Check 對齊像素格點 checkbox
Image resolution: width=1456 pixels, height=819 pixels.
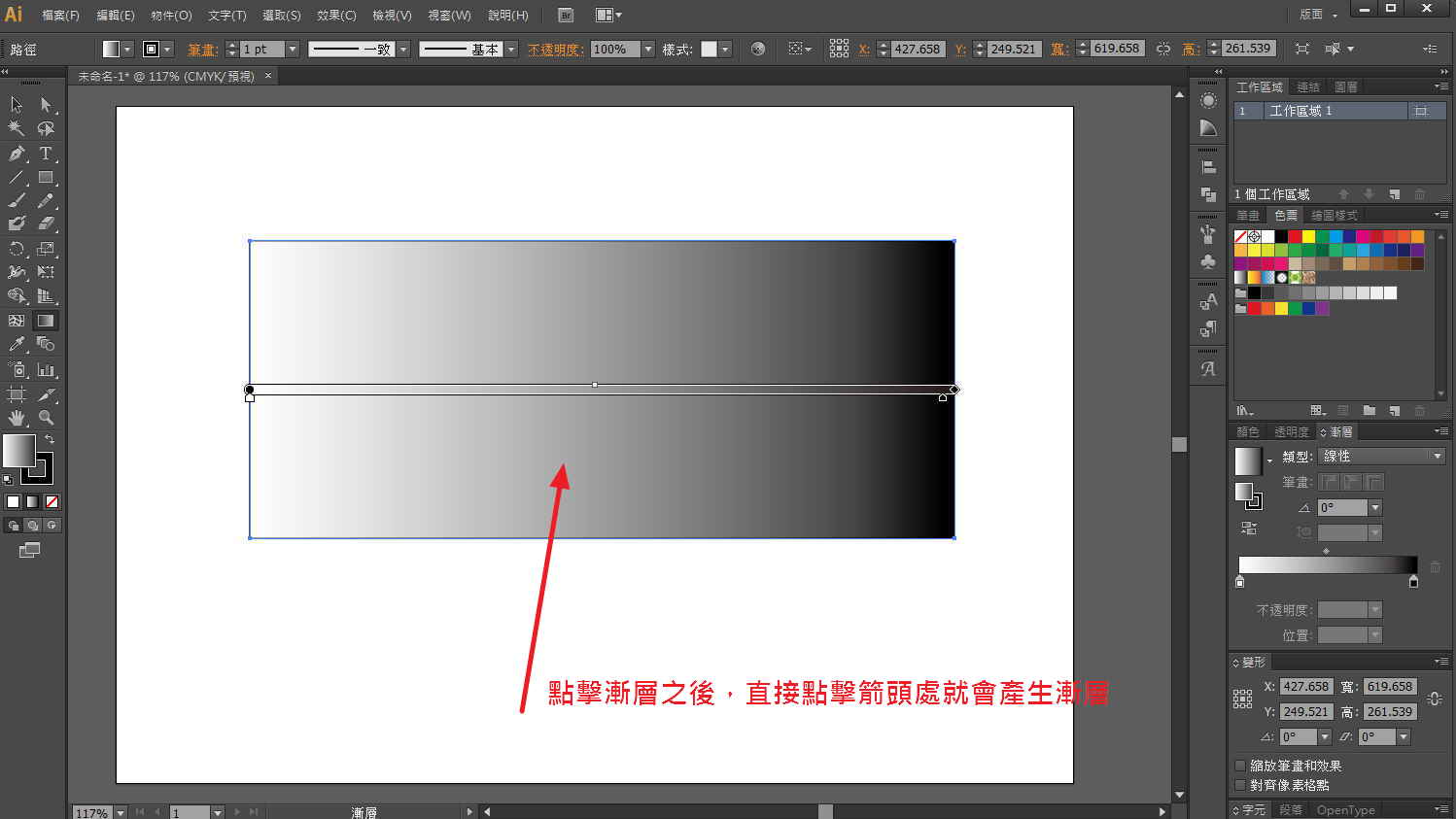[x=1240, y=785]
